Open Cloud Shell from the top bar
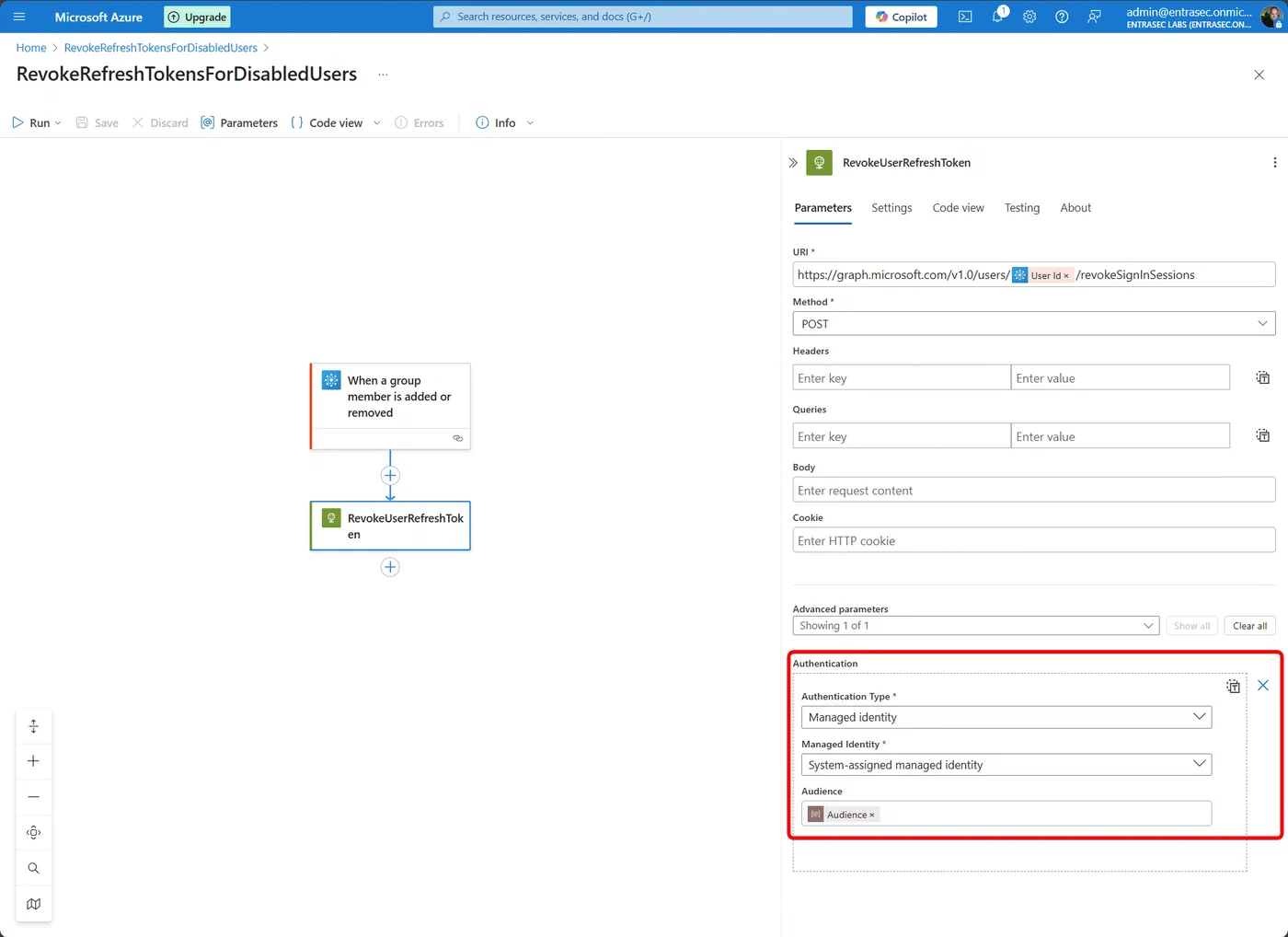This screenshot has width=1288, height=937. click(x=965, y=17)
